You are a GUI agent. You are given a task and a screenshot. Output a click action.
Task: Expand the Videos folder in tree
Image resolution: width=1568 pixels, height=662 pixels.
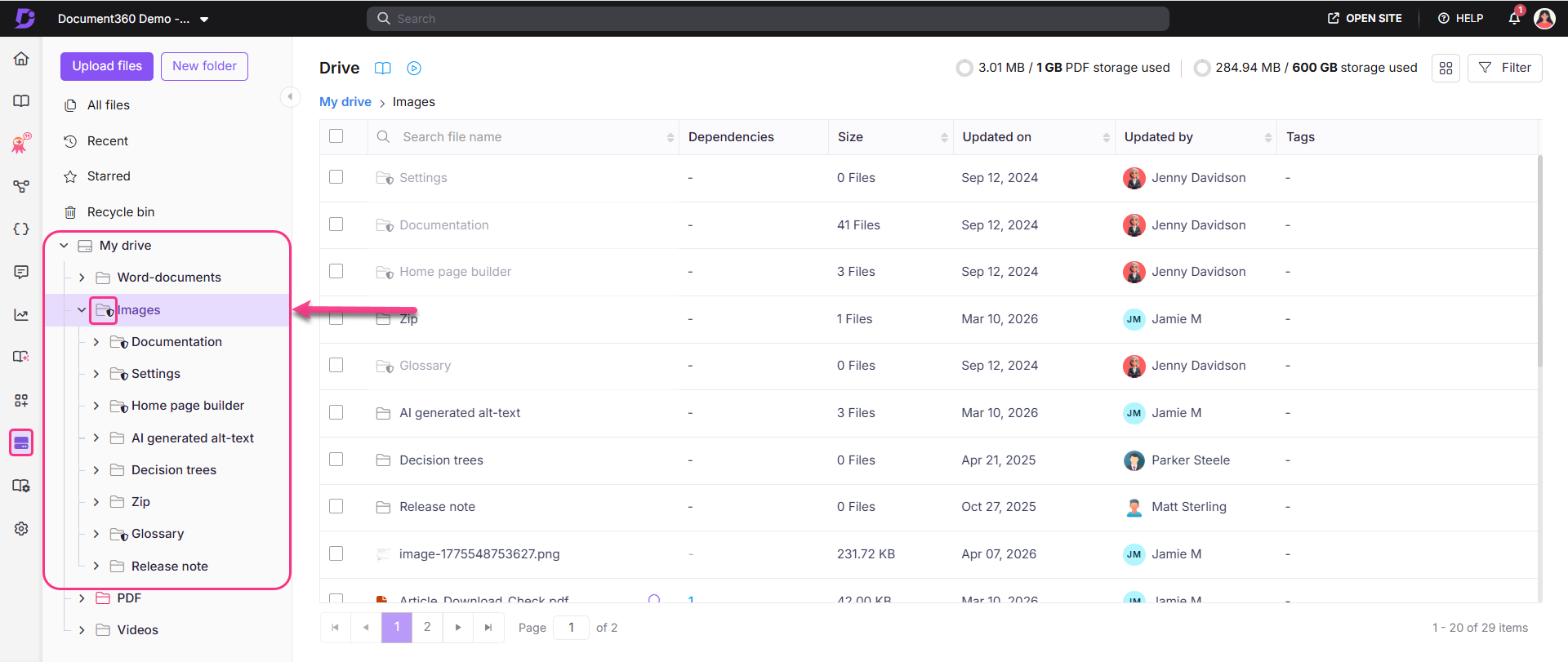pos(82,630)
